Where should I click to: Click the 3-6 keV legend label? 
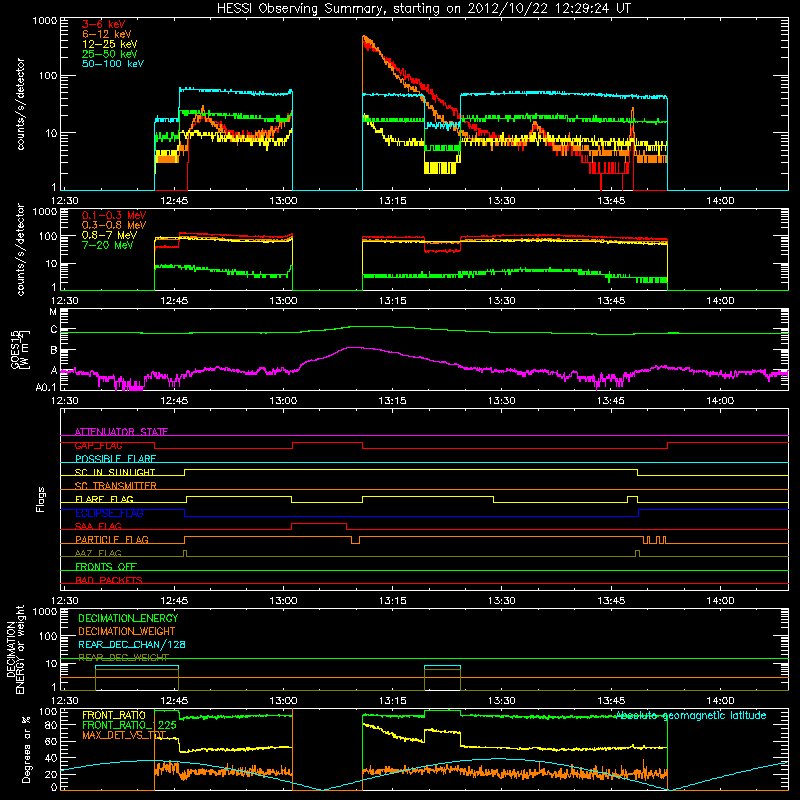click(104, 24)
